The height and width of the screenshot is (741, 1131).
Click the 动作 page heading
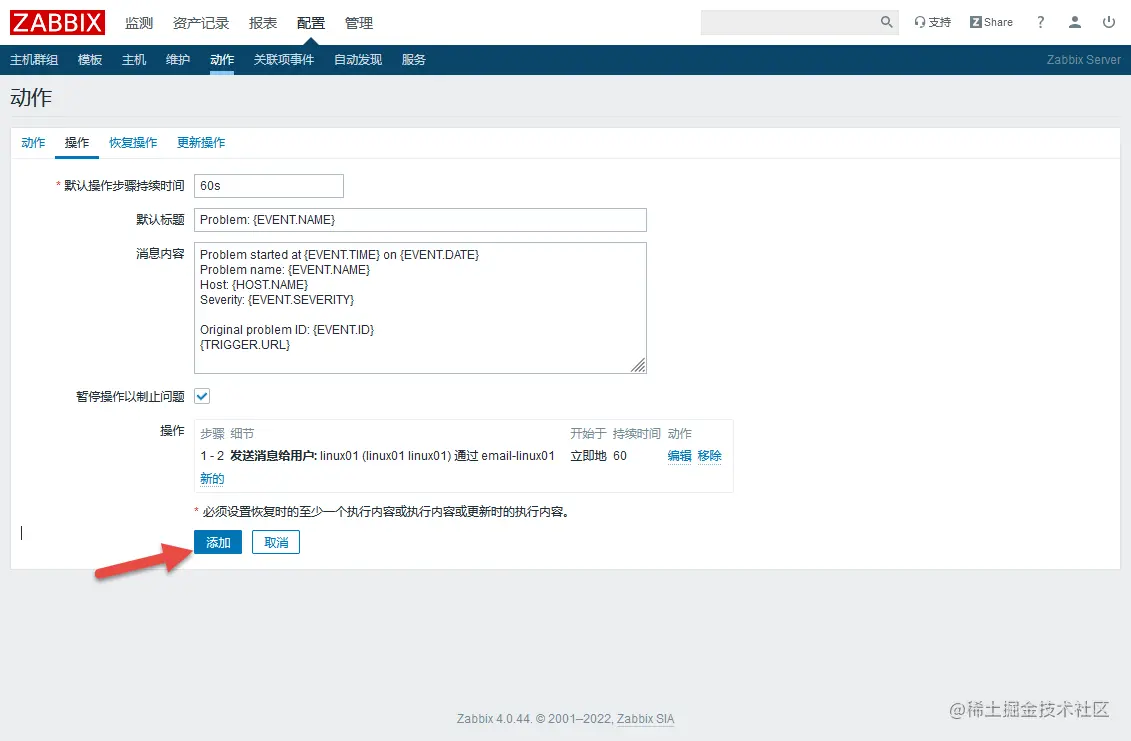point(31,97)
